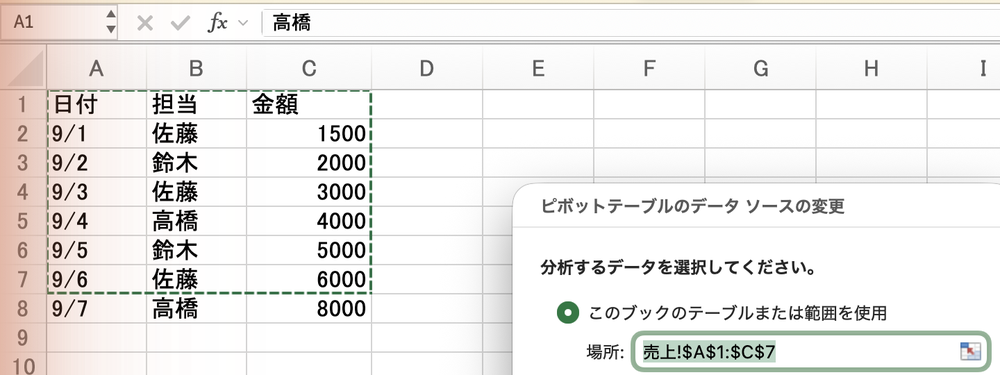The width and height of the screenshot is (1000, 375).
Task: Select row 4 header
Action: (23, 192)
